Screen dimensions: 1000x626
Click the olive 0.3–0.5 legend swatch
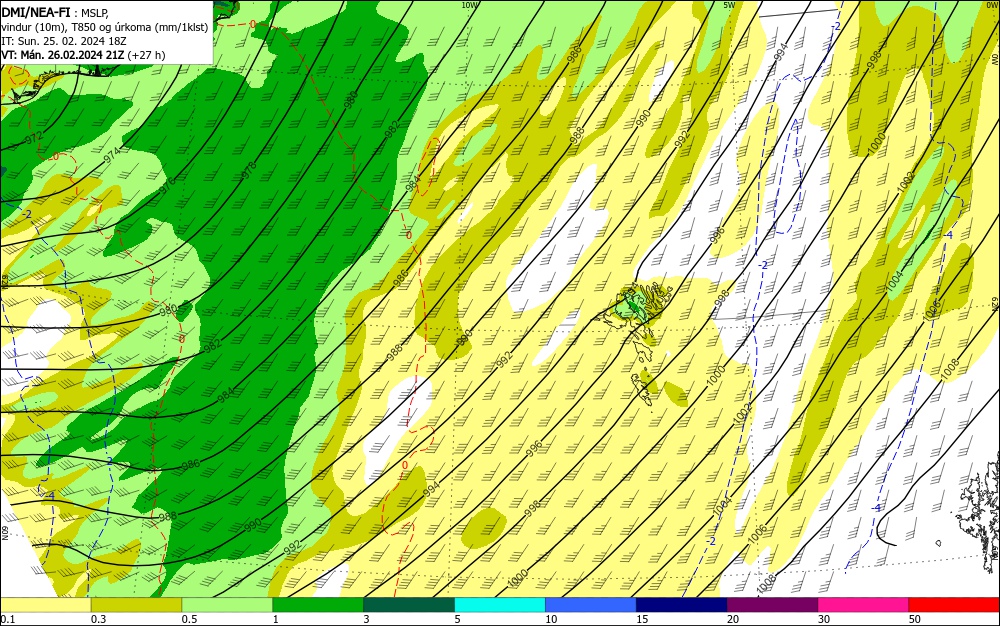(136, 606)
